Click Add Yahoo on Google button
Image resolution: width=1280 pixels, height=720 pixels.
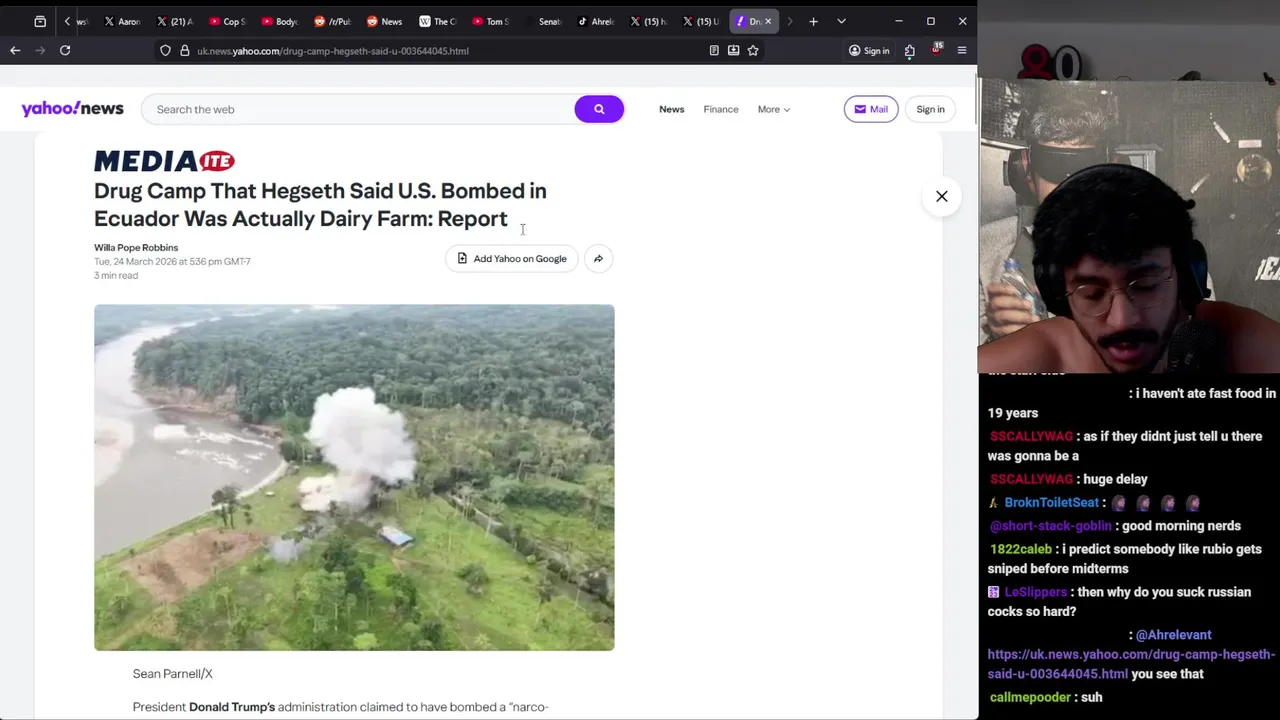pos(511,259)
